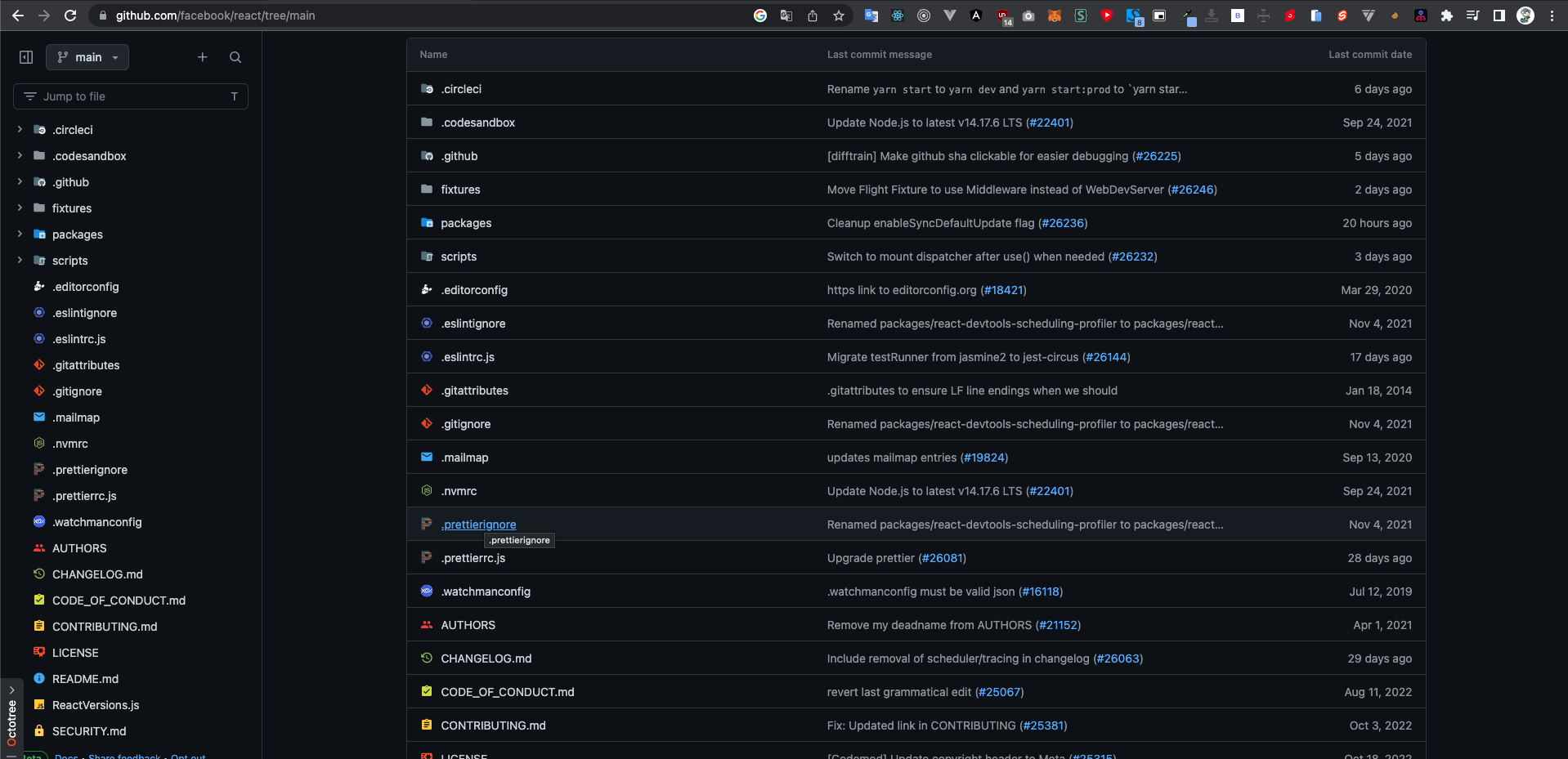Open pull request #26236 link

[1063, 223]
